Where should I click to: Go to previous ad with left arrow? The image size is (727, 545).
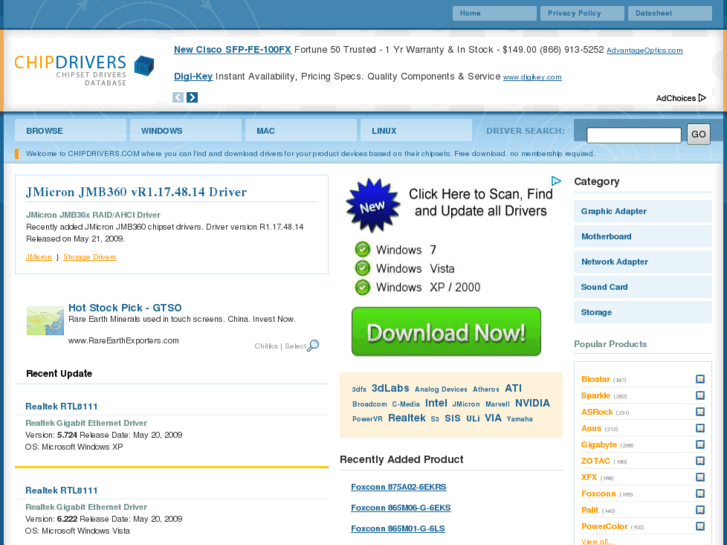(178, 97)
